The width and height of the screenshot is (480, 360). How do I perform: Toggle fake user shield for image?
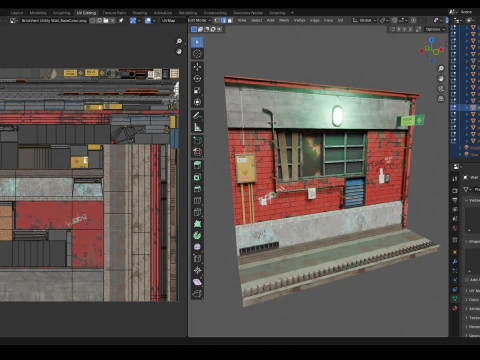coord(93,21)
